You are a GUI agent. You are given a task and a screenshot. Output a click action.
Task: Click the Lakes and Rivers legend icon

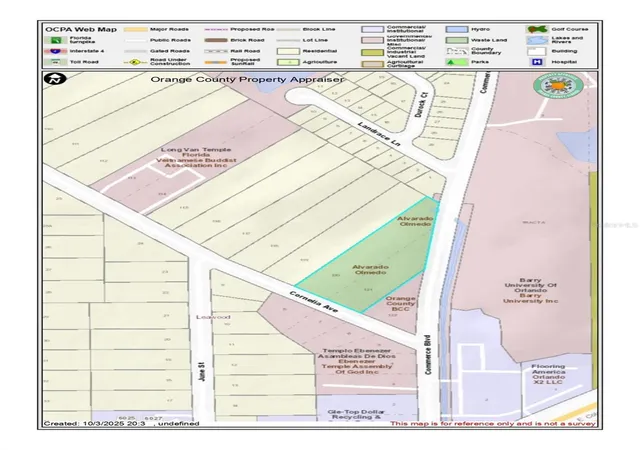[x=537, y=40]
